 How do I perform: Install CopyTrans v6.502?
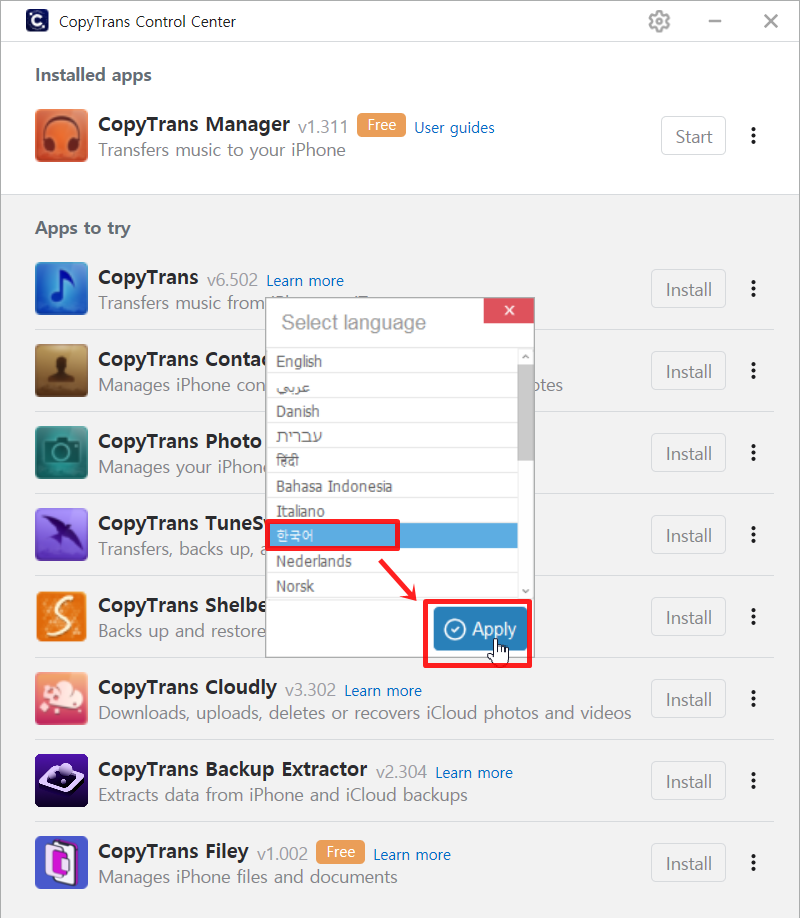688,289
